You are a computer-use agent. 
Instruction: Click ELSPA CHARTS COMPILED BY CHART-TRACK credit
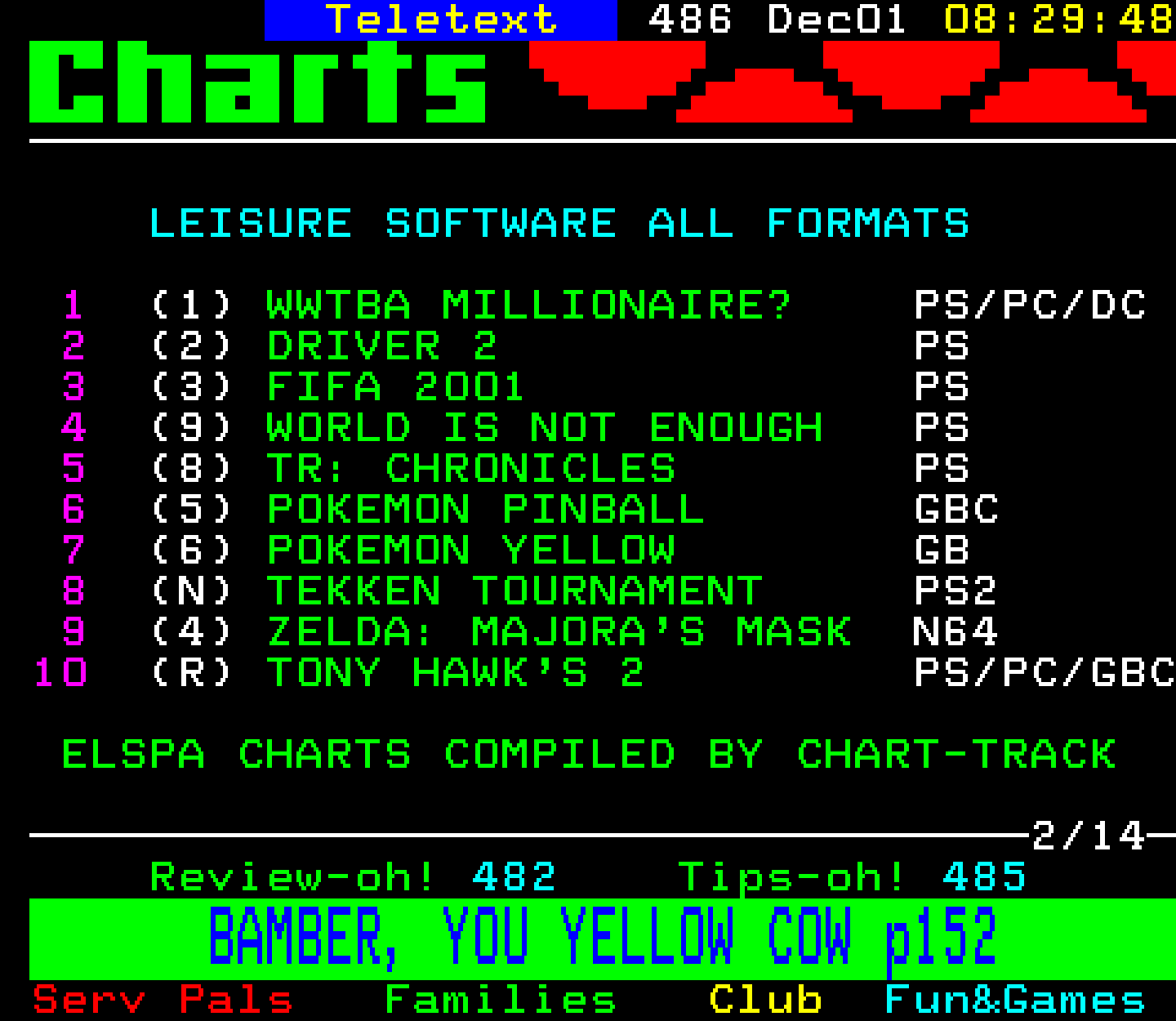589,755
